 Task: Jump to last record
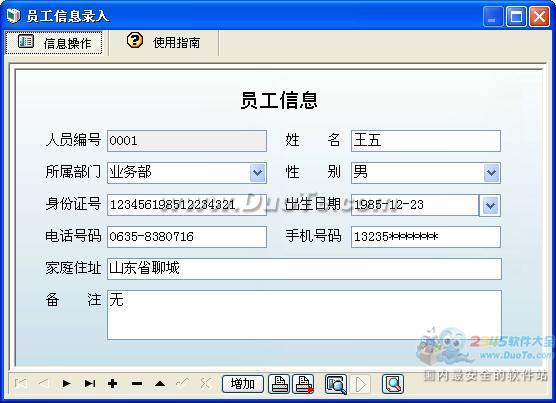click(90, 384)
